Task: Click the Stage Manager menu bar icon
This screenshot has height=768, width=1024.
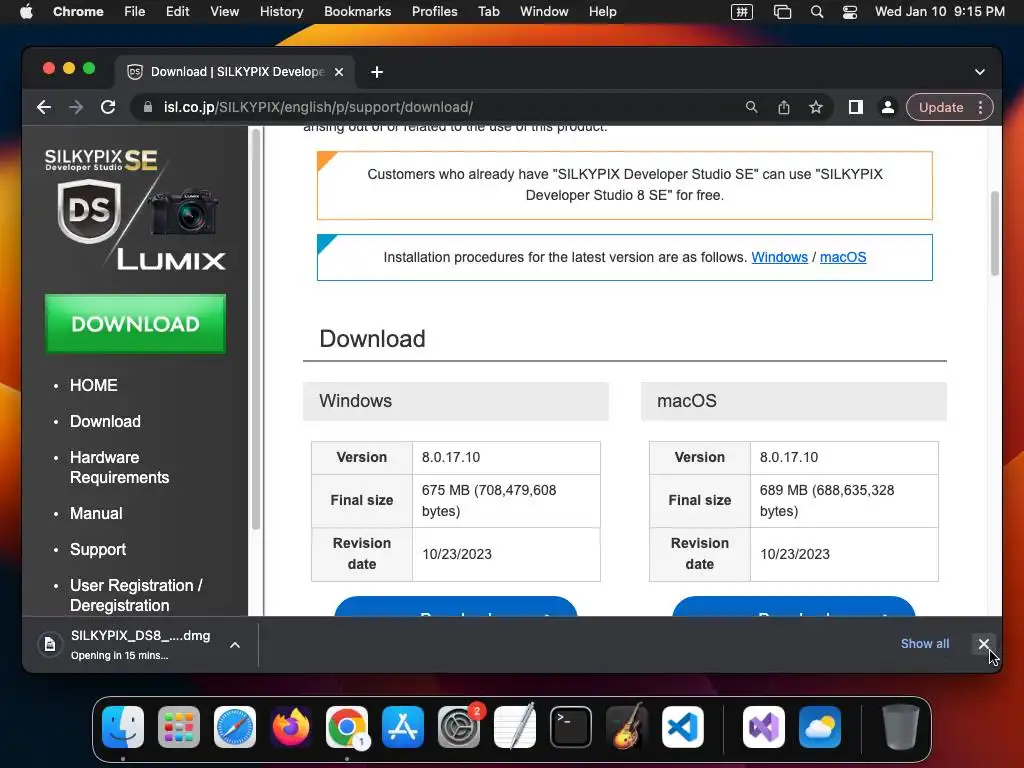Action: (782, 12)
